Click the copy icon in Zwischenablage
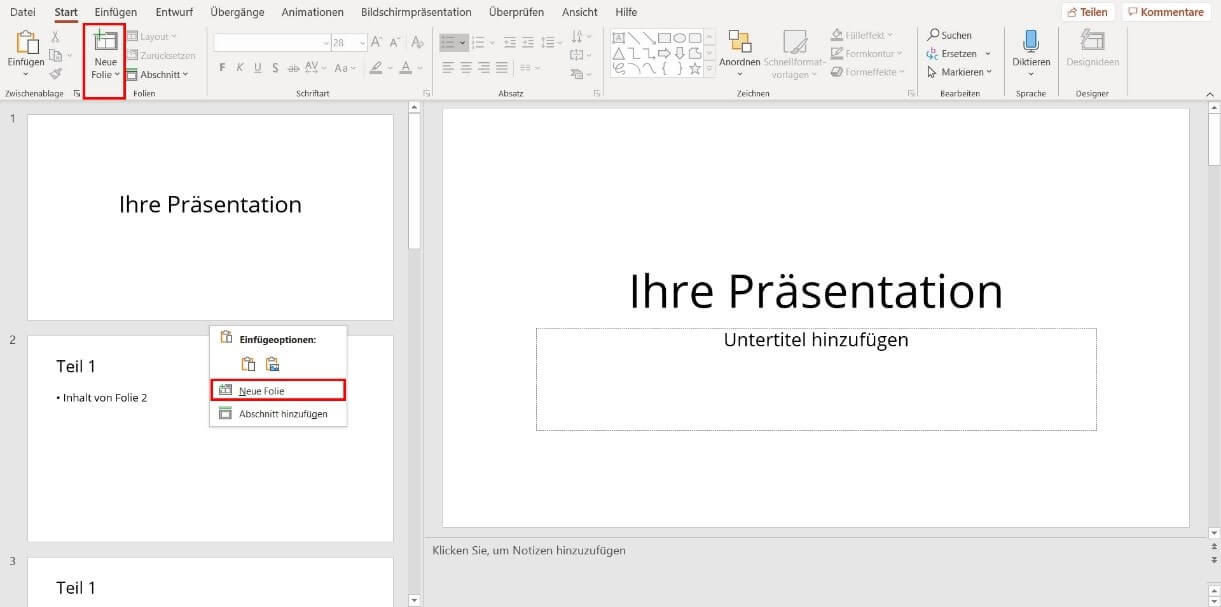Screen dimensions: 1221x607 coord(55,55)
